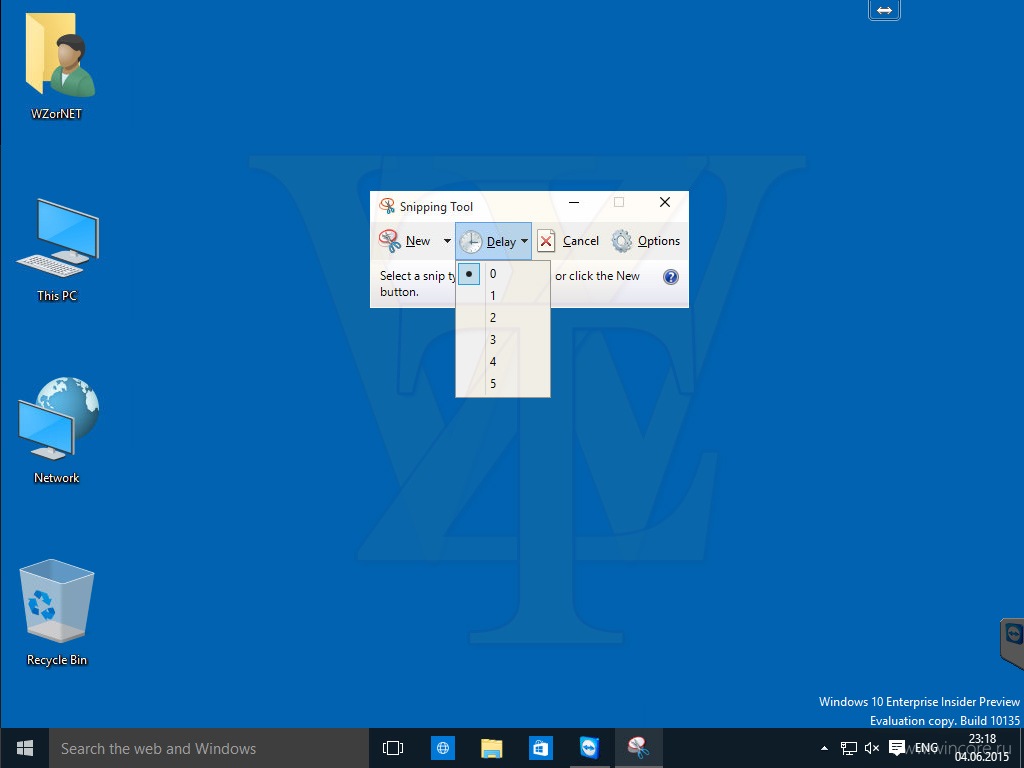Choose 2 second delay
The height and width of the screenshot is (768, 1024).
click(503, 317)
